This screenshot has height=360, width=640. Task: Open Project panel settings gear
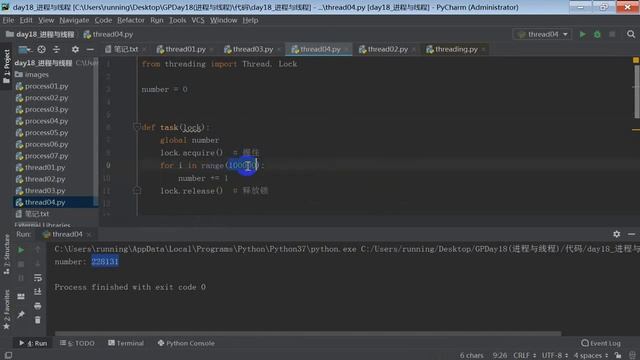pyautogui.click(x=75, y=49)
